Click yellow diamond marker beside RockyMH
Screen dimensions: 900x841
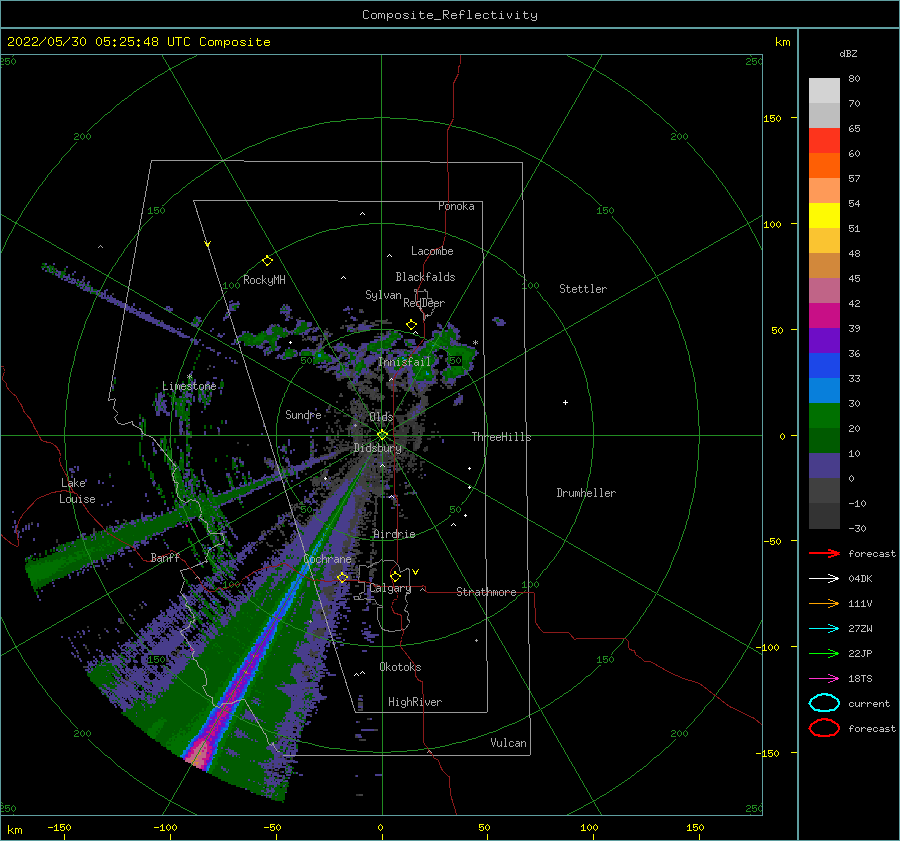(267, 261)
